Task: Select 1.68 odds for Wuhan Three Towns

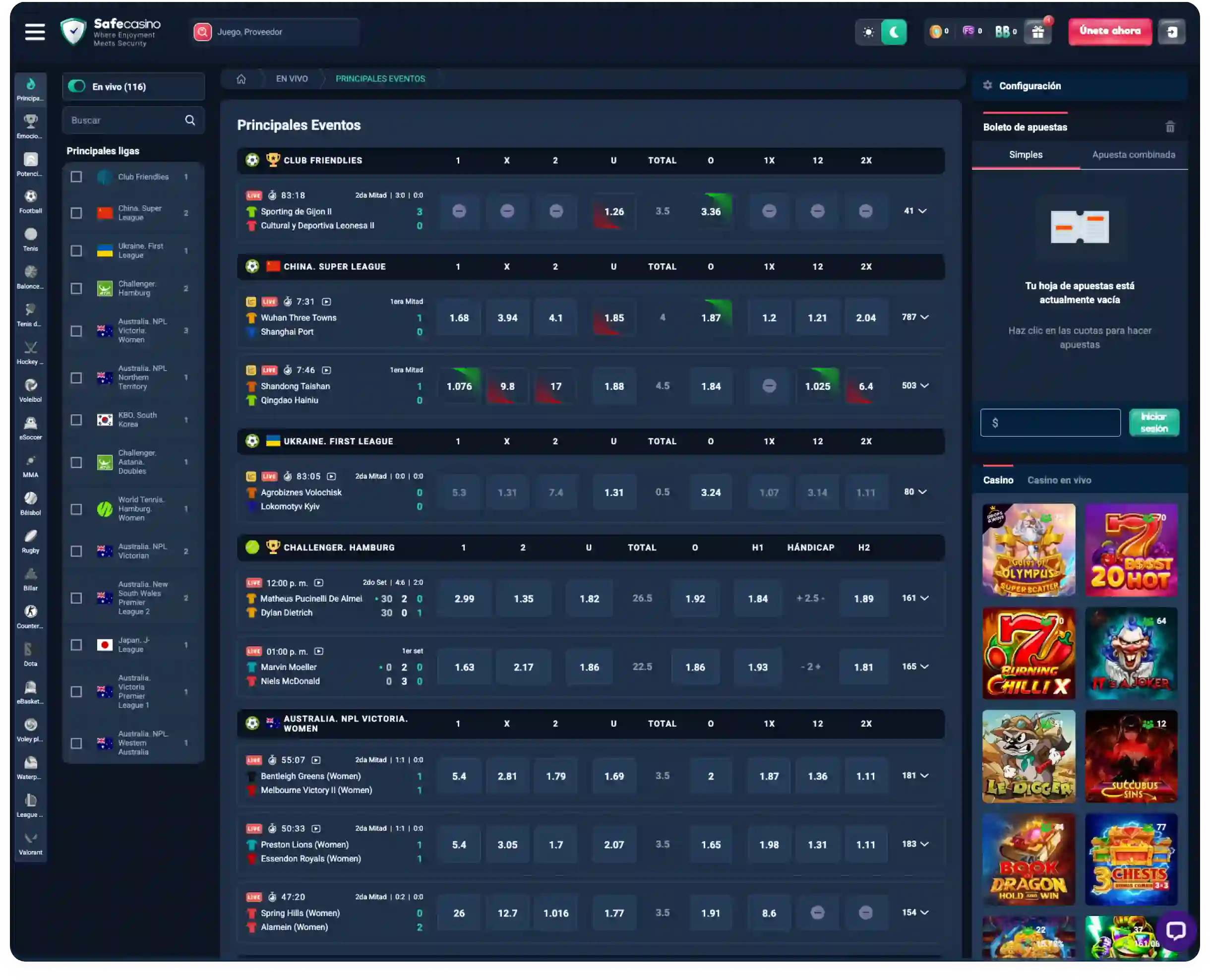Action: pyautogui.click(x=459, y=318)
